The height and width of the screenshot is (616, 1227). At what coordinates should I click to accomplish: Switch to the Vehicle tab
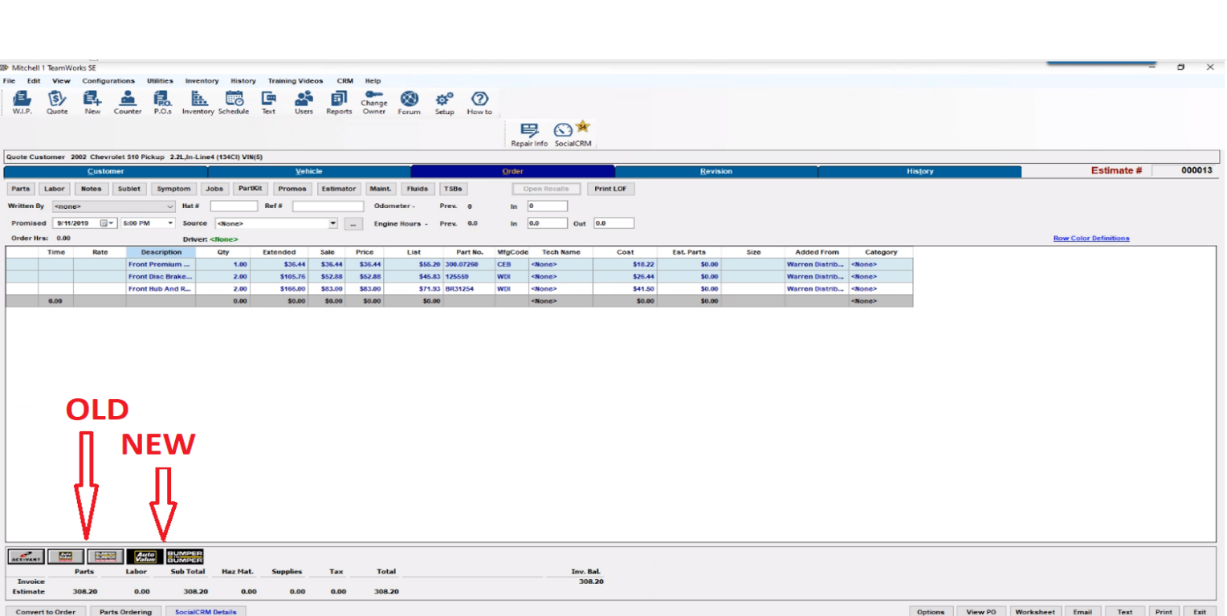[309, 171]
